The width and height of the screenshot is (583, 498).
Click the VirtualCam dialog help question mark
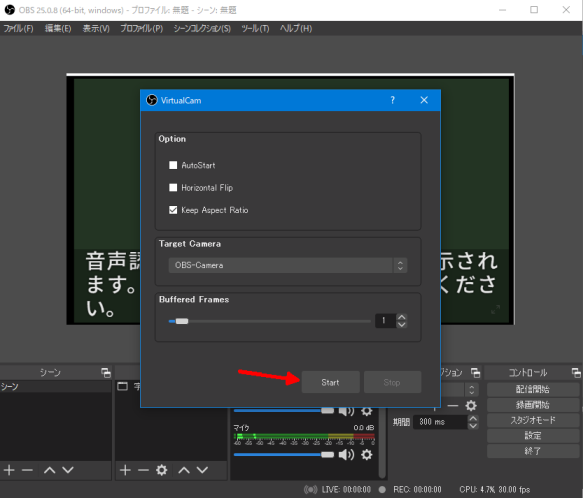point(392,100)
